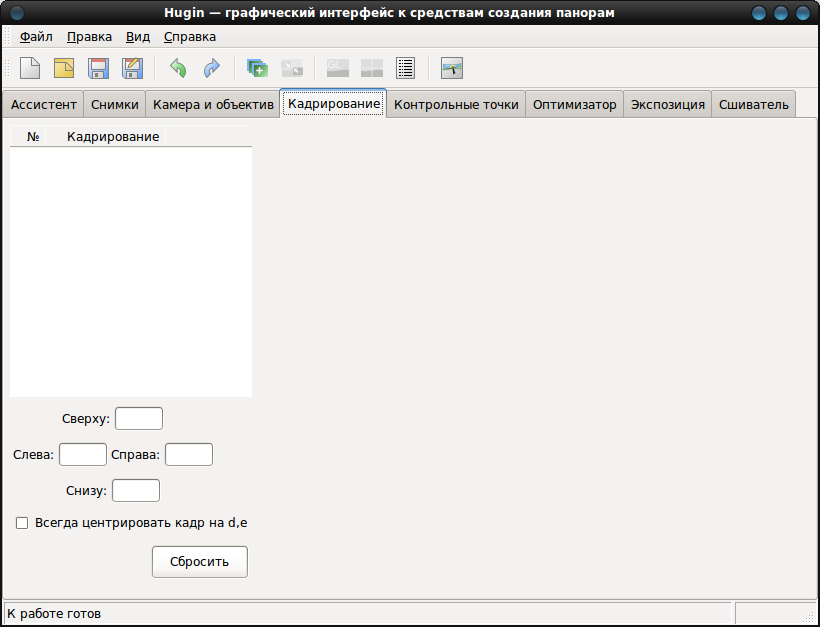Click the '№' column header
Viewport: 820px width, 627px height.
click(28, 136)
